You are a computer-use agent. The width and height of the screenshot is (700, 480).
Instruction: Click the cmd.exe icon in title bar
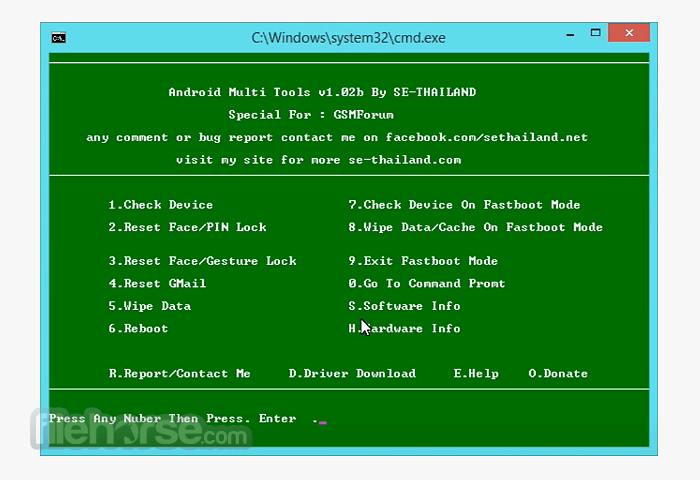59,38
